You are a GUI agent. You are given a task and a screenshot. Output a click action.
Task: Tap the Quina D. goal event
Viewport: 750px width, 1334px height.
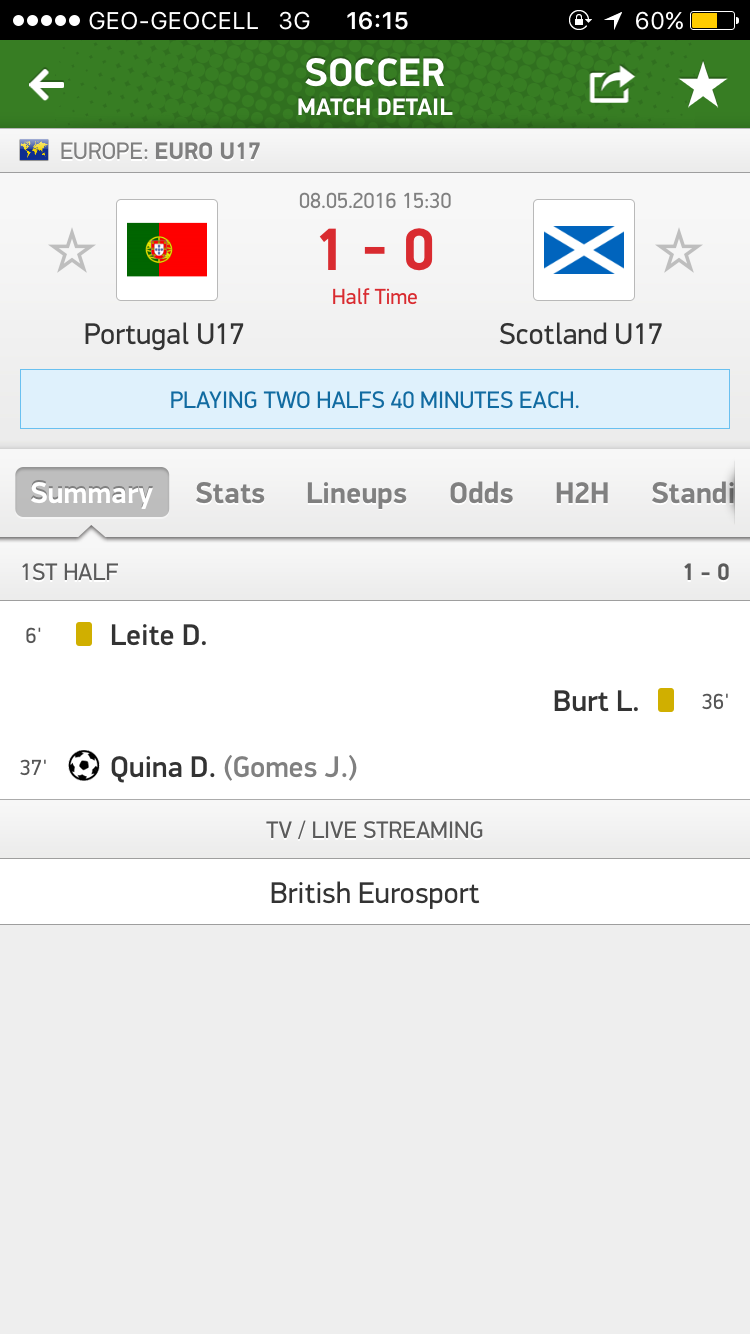[163, 767]
